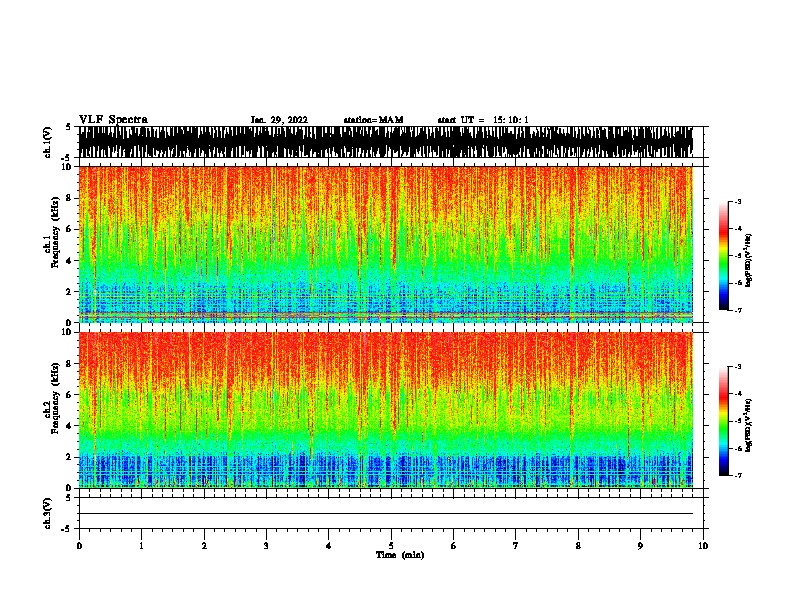Image resolution: width=792 pixels, height=612 pixels.
Task: Click the time axis tick label "1"
Action: [x=141, y=546]
